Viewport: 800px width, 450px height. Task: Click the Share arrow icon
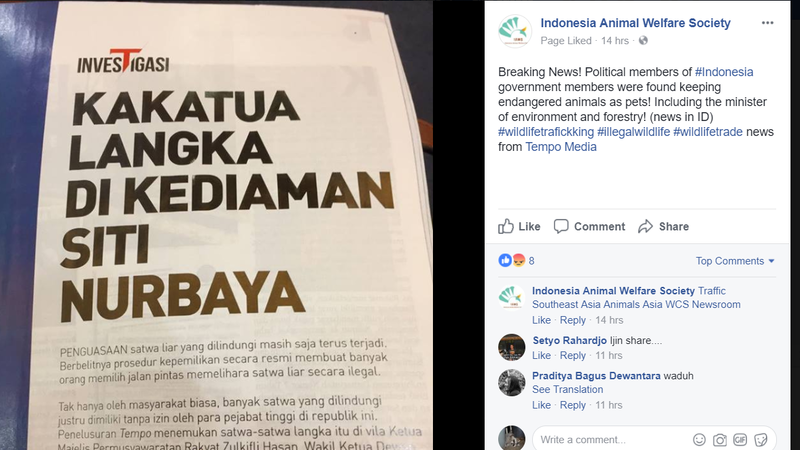pyautogui.click(x=645, y=227)
